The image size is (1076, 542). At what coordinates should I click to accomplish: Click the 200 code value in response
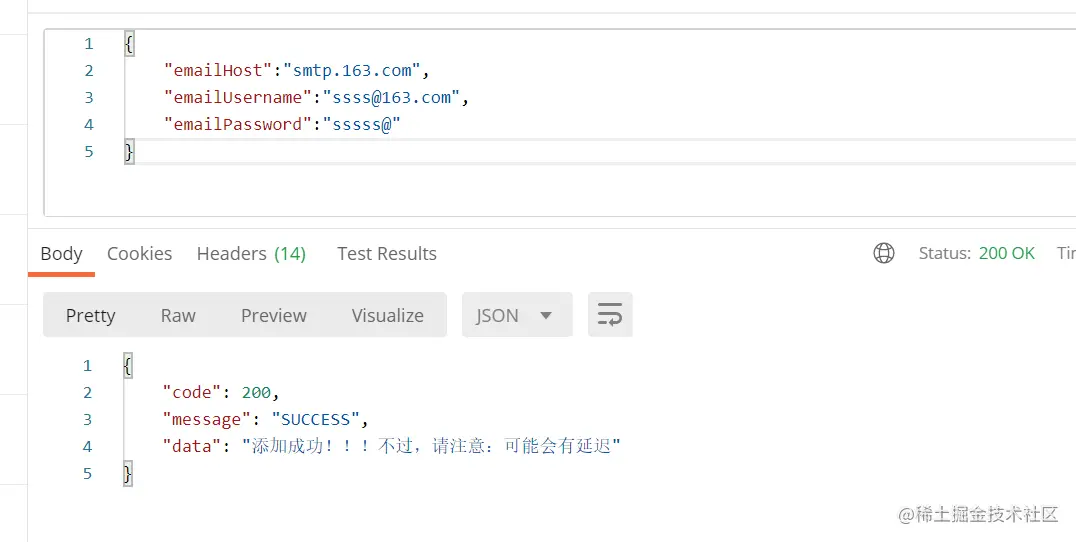[x=257, y=392]
